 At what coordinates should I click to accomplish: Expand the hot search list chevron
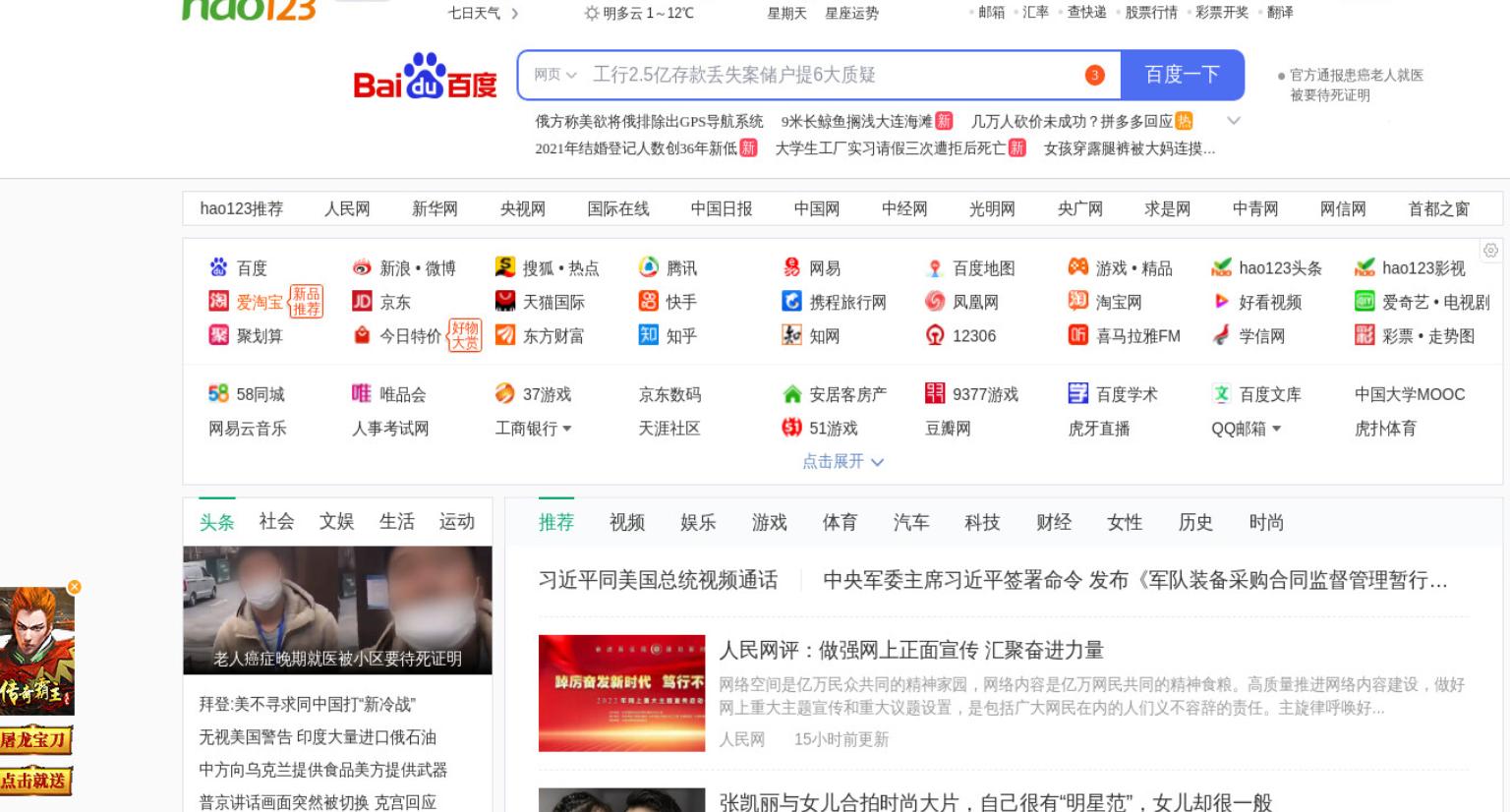pyautogui.click(x=1234, y=121)
